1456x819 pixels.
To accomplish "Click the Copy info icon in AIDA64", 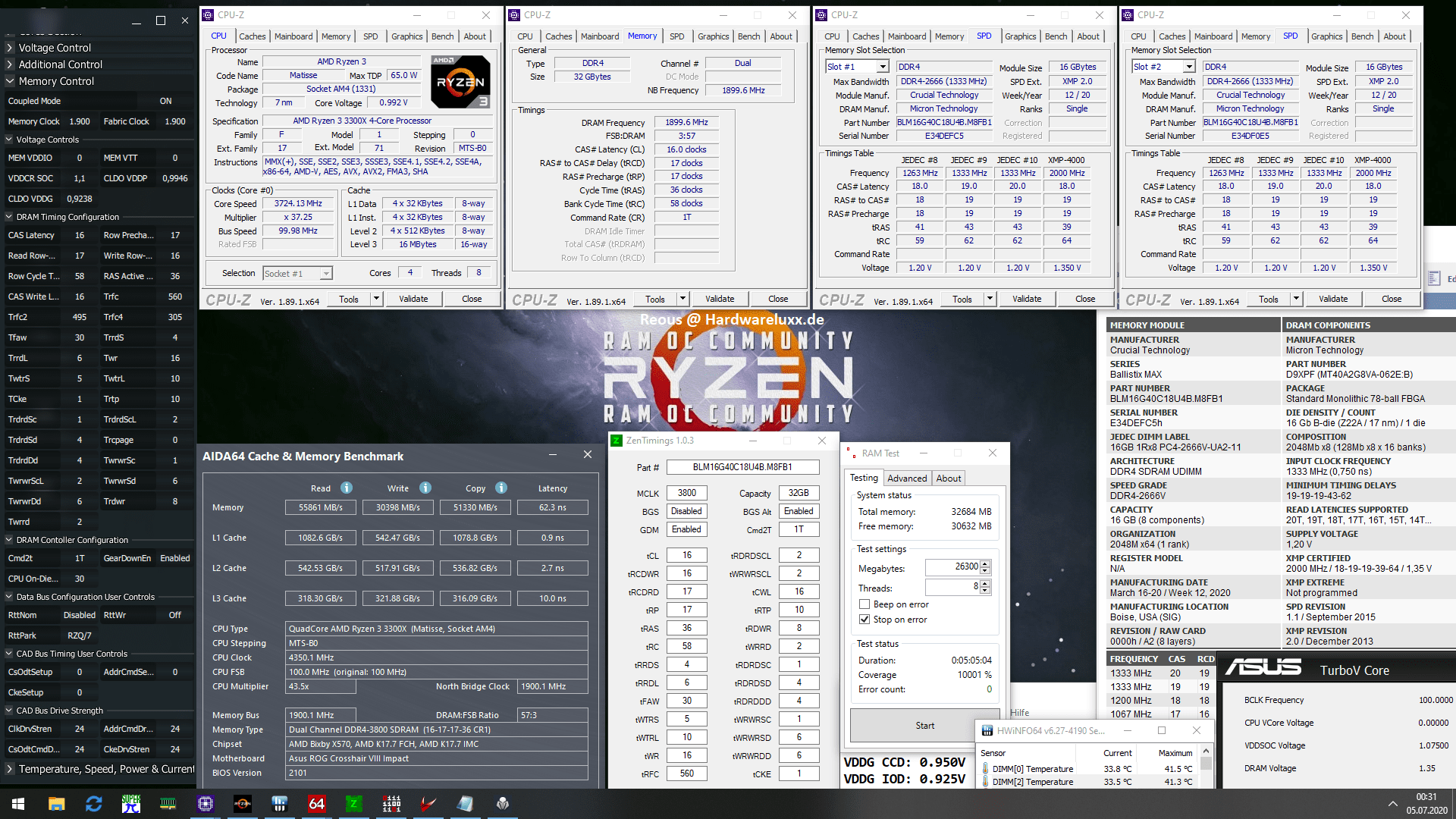I will tap(501, 488).
